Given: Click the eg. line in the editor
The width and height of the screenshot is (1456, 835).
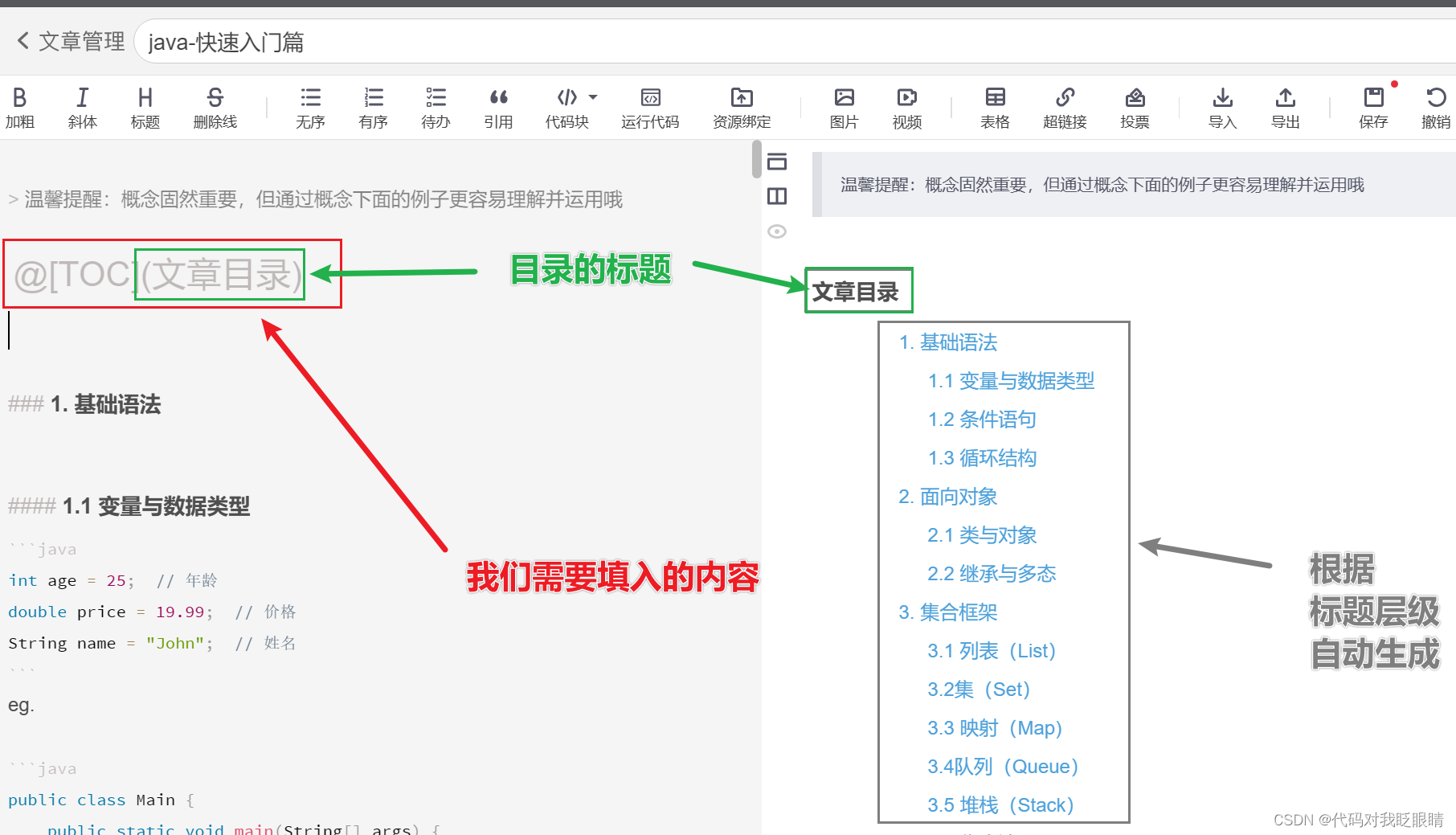Looking at the screenshot, I should click(21, 706).
